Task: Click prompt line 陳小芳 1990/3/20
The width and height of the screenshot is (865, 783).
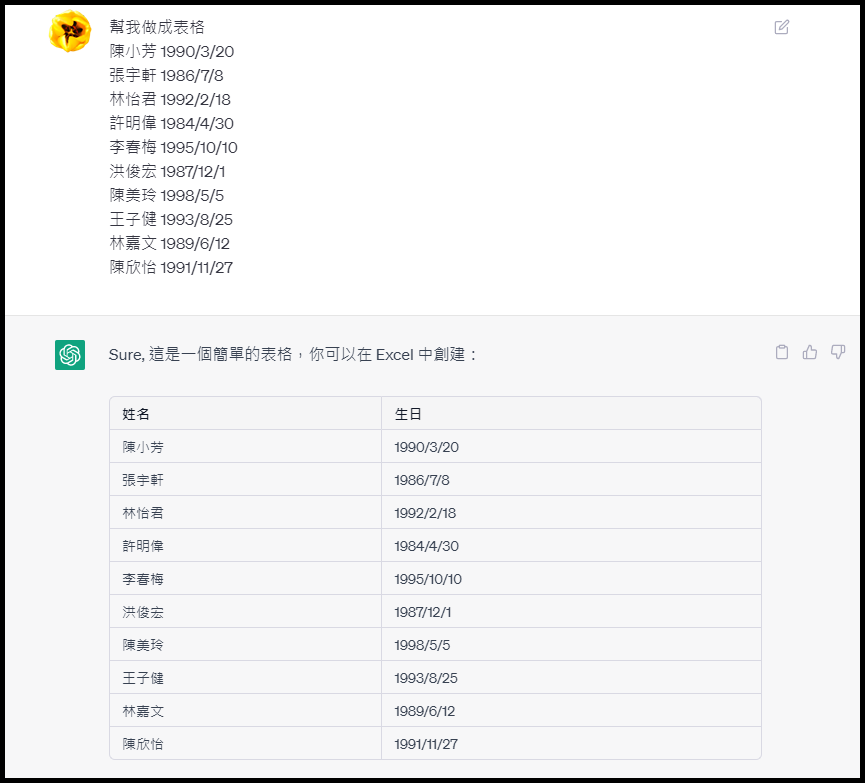Action: 172,51
